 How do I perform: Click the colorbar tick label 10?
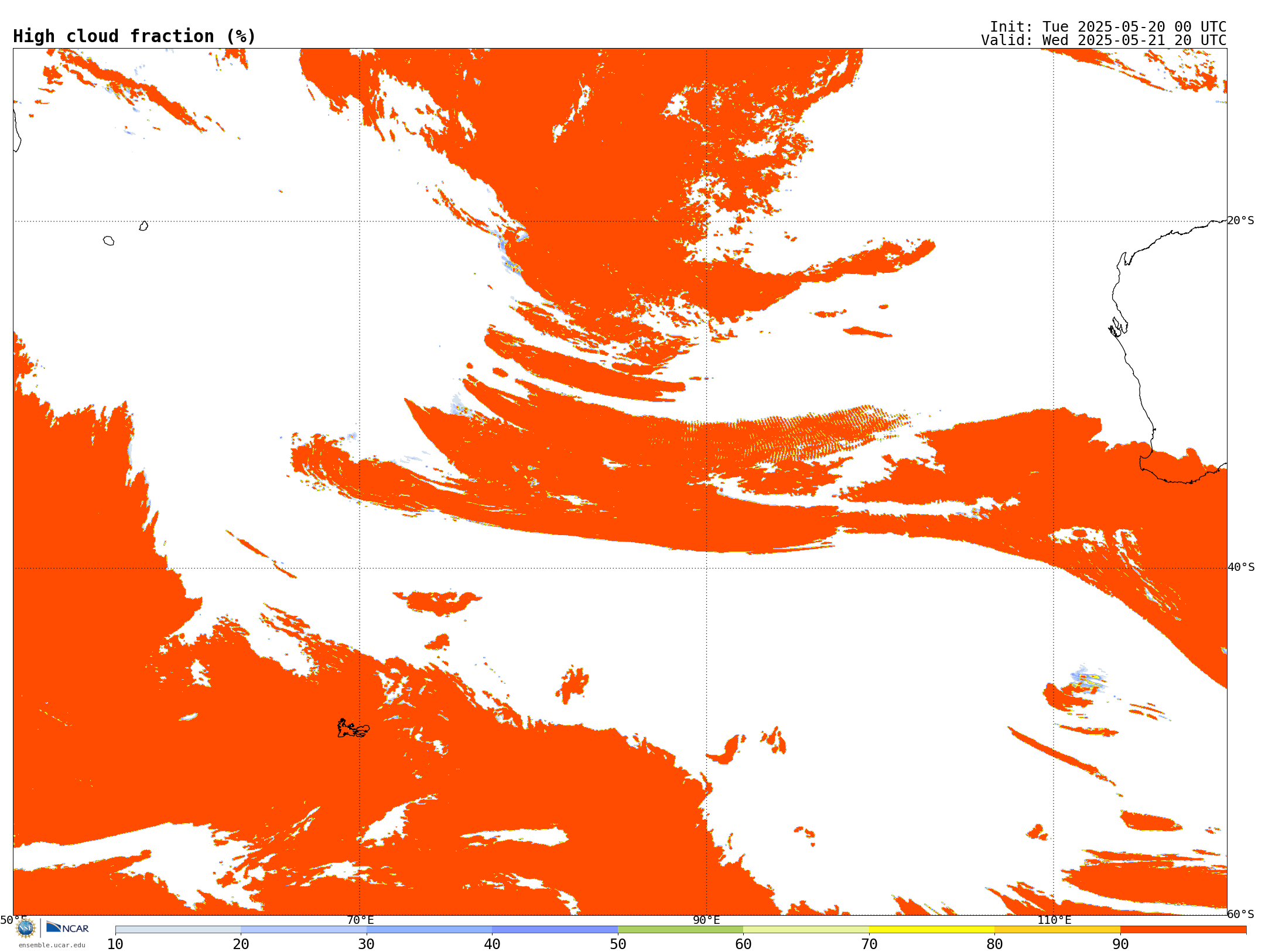(x=115, y=944)
